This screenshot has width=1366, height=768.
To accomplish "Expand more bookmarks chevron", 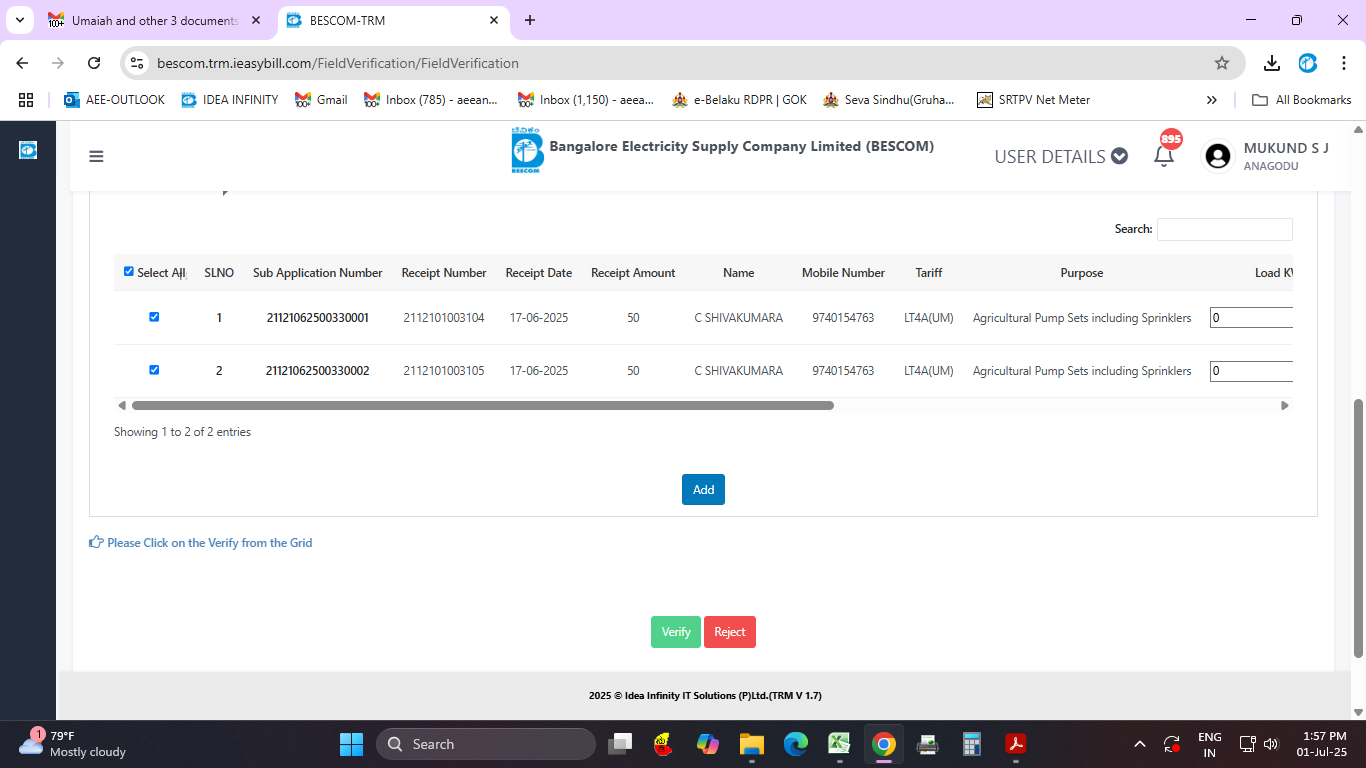I will click(x=1212, y=100).
